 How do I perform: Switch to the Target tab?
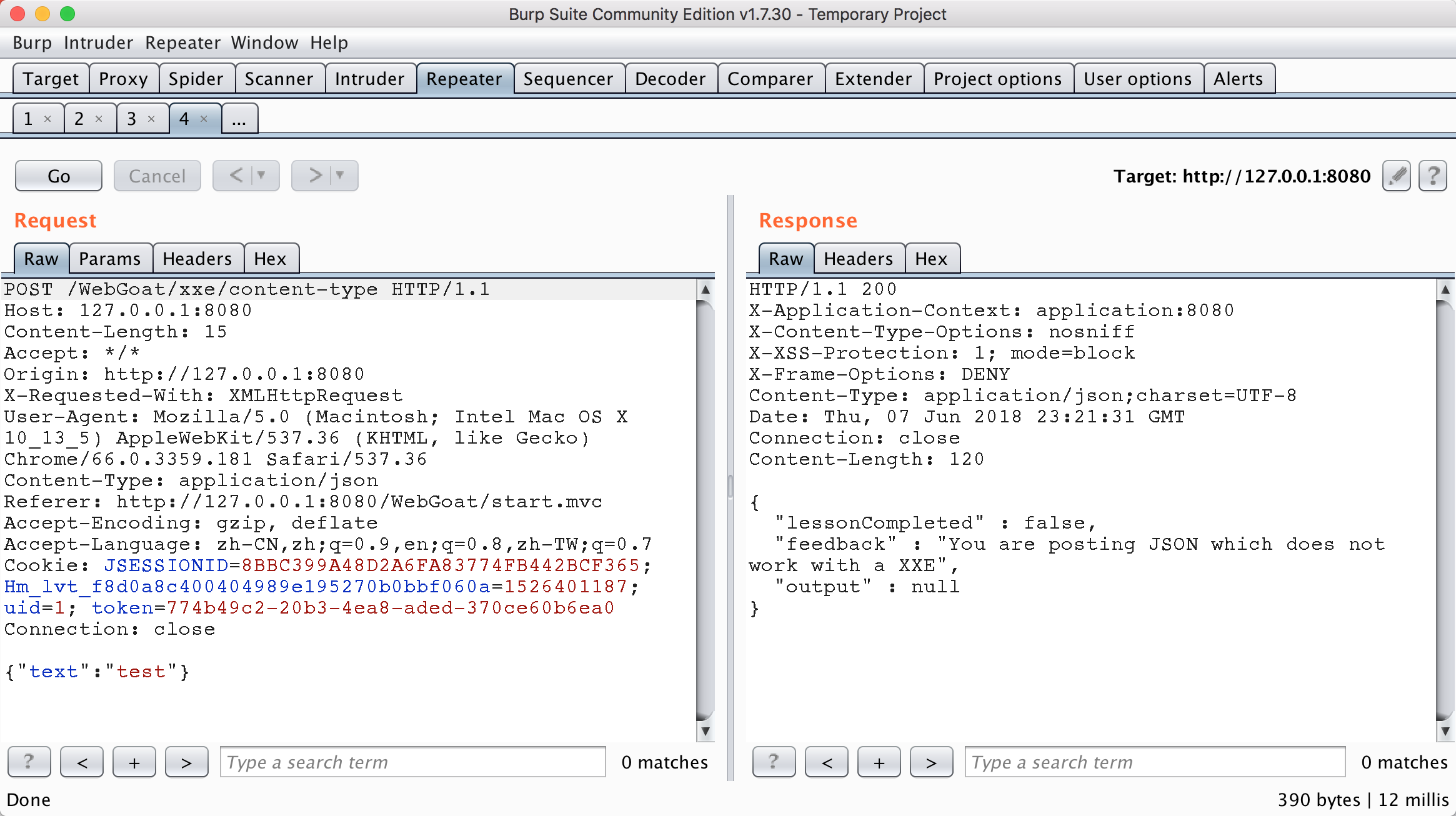click(x=51, y=79)
